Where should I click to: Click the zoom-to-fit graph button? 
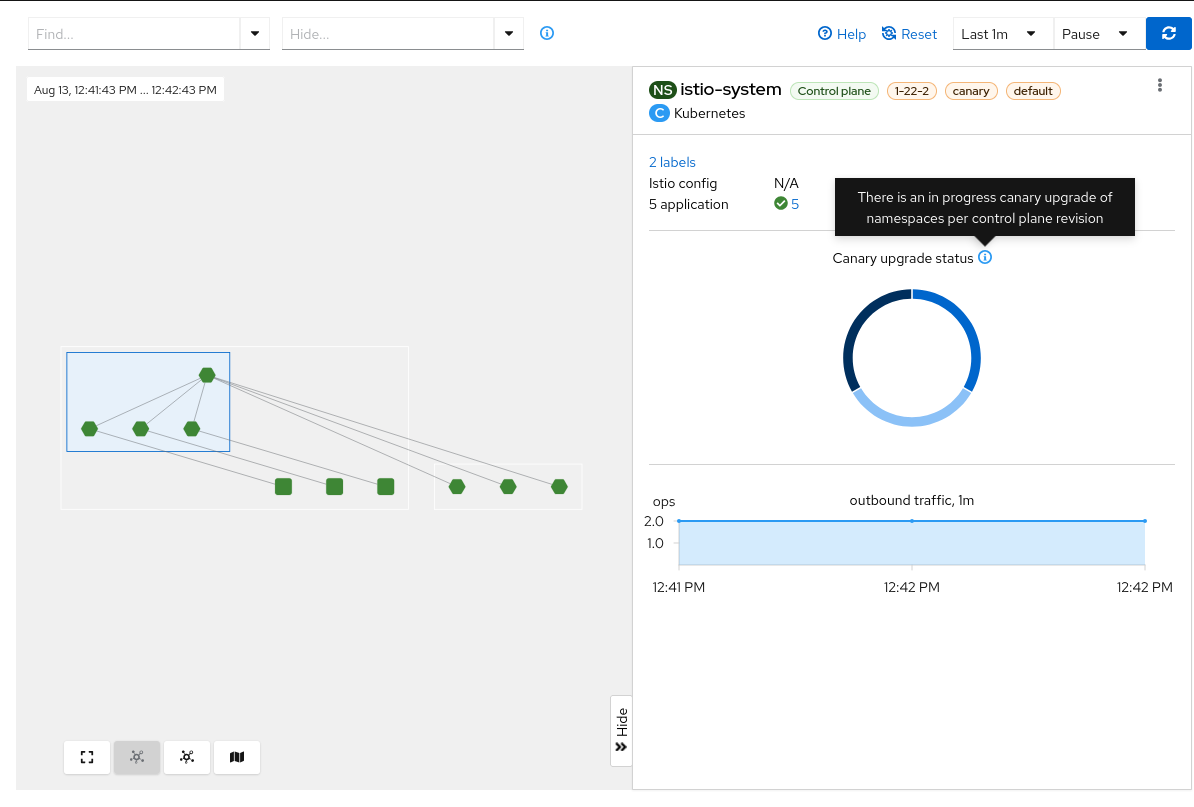click(x=87, y=757)
